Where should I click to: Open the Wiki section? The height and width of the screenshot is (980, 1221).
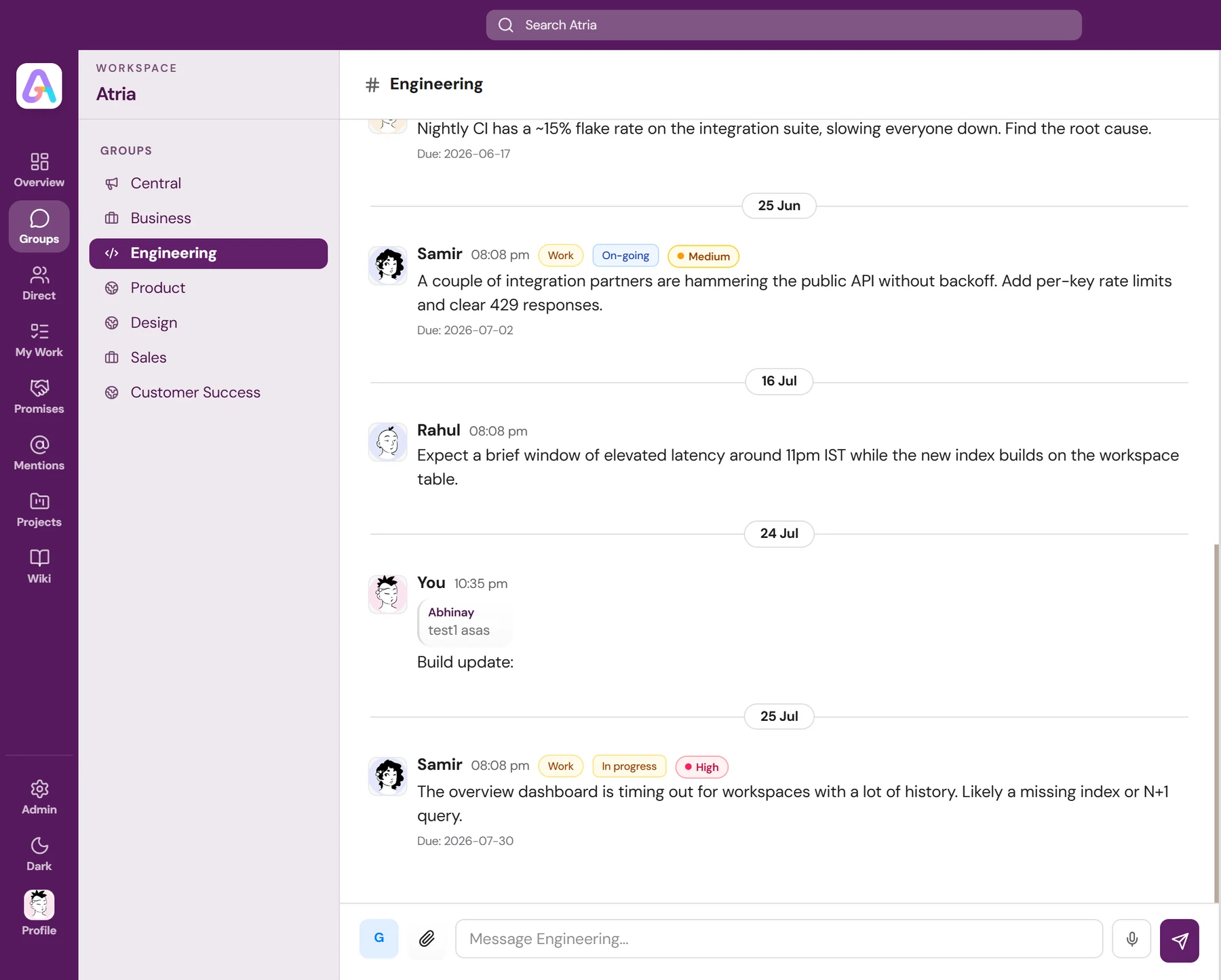click(x=39, y=566)
